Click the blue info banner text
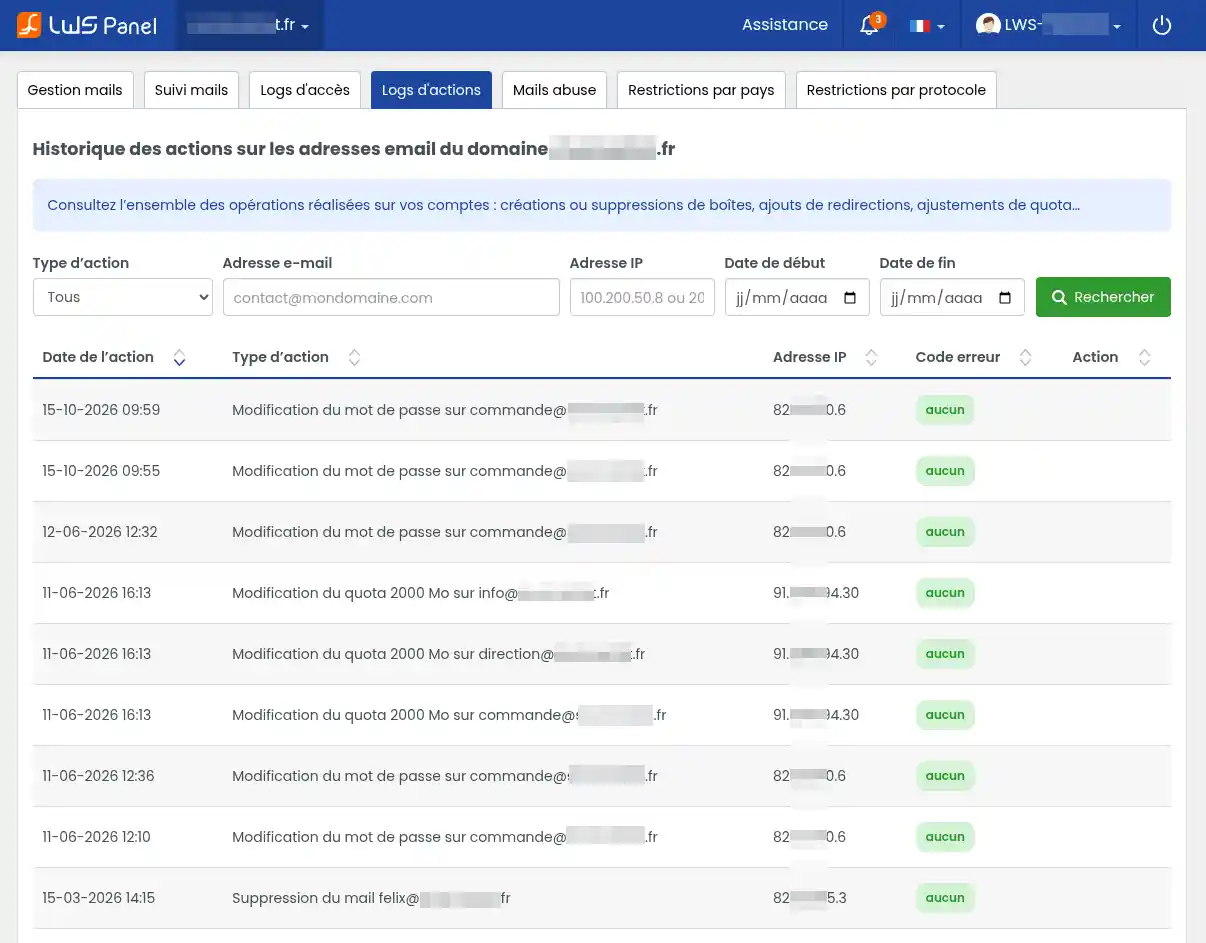The height and width of the screenshot is (943, 1206). click(x=563, y=205)
